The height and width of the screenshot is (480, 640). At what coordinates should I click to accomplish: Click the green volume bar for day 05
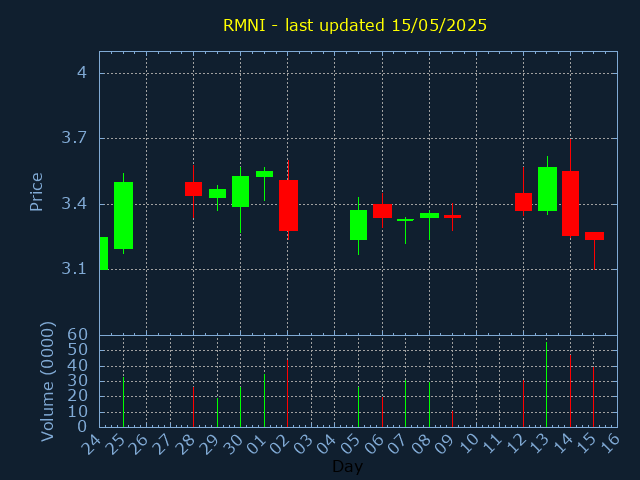pos(358,407)
